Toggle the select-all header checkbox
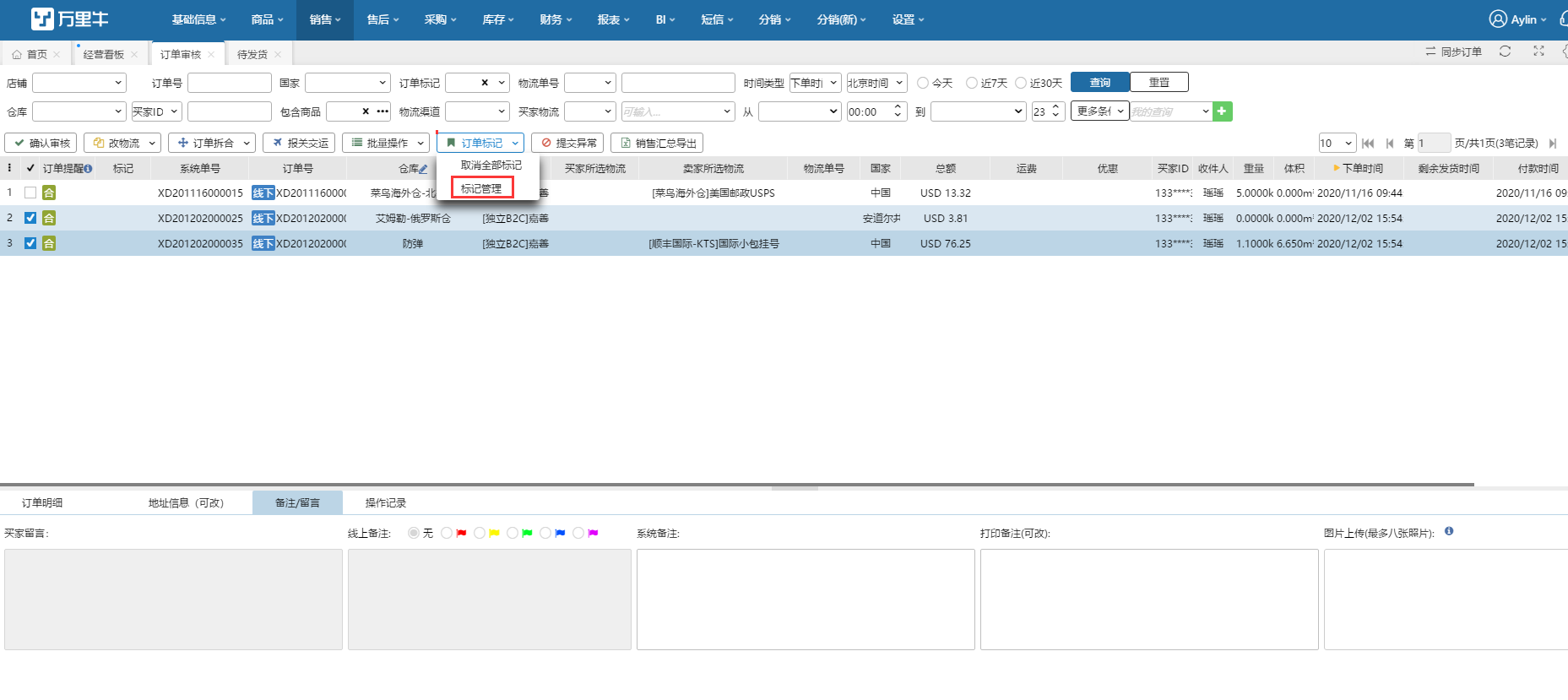Viewport: 1568px width, 700px height. click(30, 168)
